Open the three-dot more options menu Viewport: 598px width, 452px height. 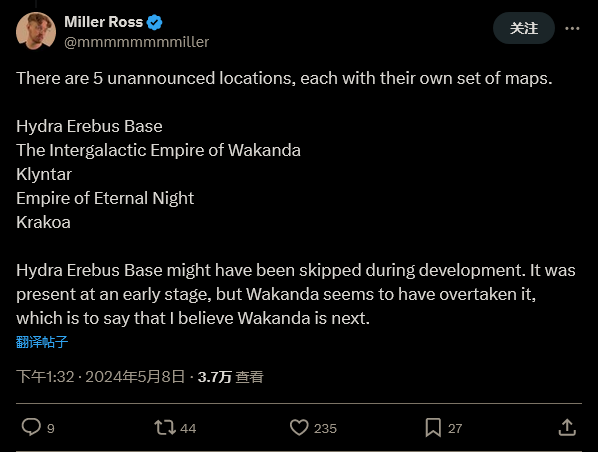tap(572, 28)
